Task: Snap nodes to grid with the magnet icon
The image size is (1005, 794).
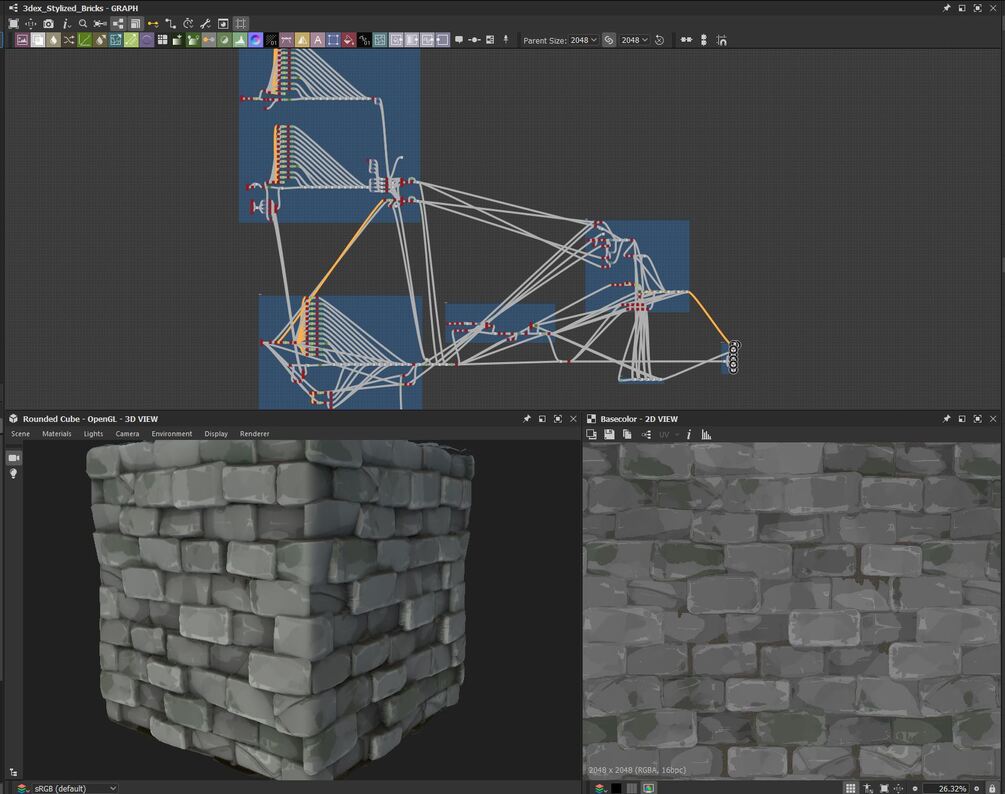Action: click(x=721, y=40)
